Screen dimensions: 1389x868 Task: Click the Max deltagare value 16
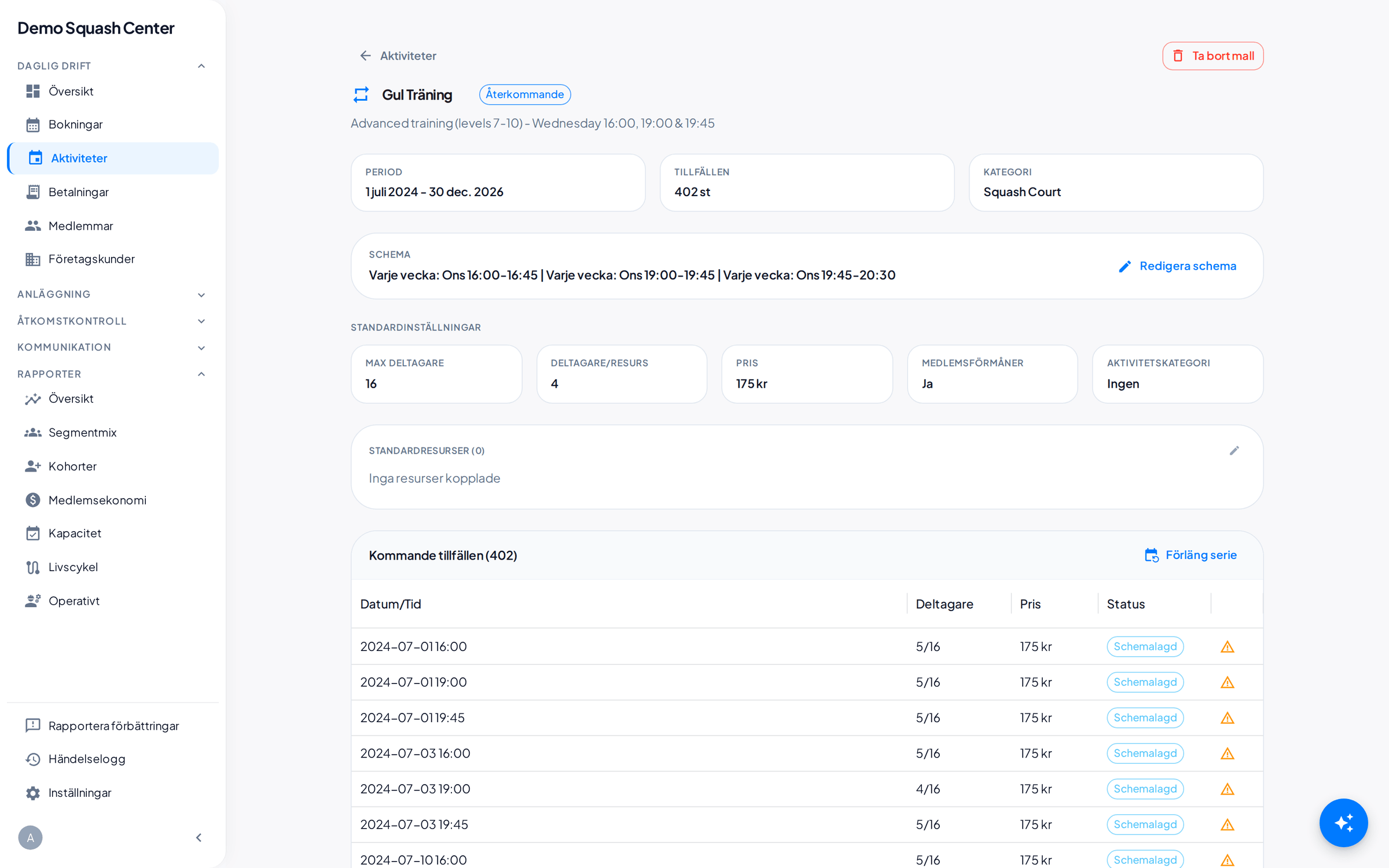371,384
